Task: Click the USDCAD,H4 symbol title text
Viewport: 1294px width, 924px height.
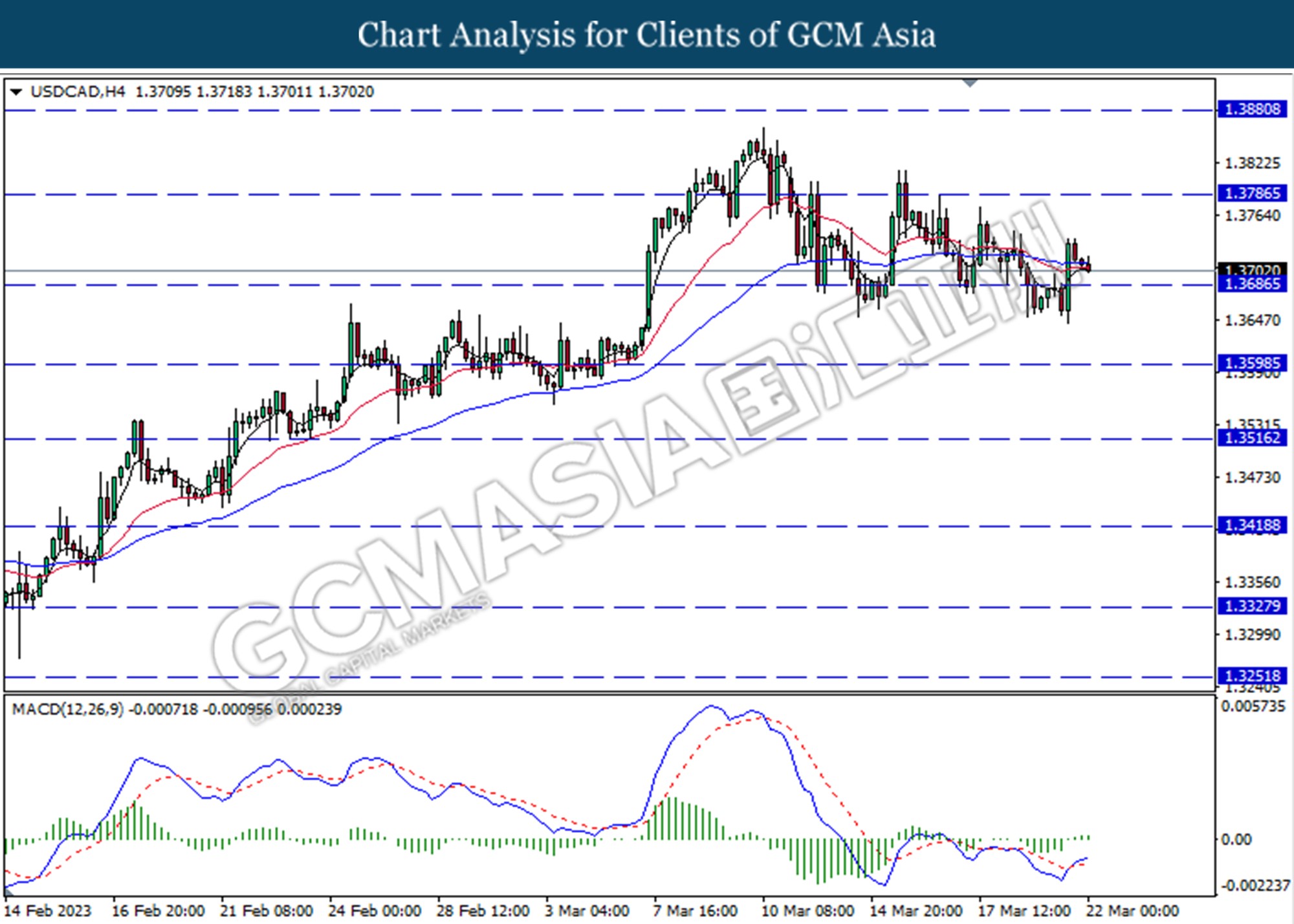Action: 78,92
